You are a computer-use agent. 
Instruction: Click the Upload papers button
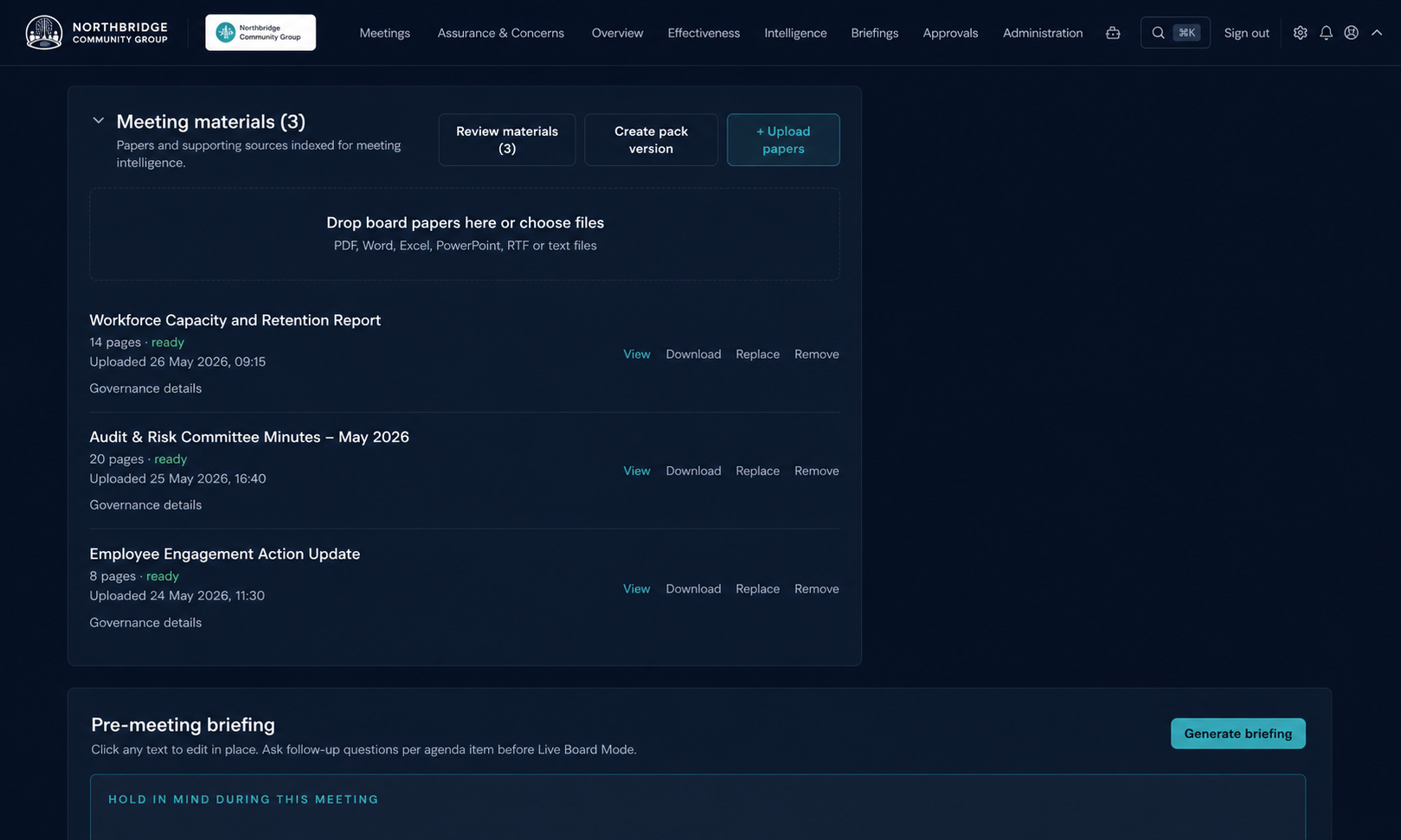[783, 140]
